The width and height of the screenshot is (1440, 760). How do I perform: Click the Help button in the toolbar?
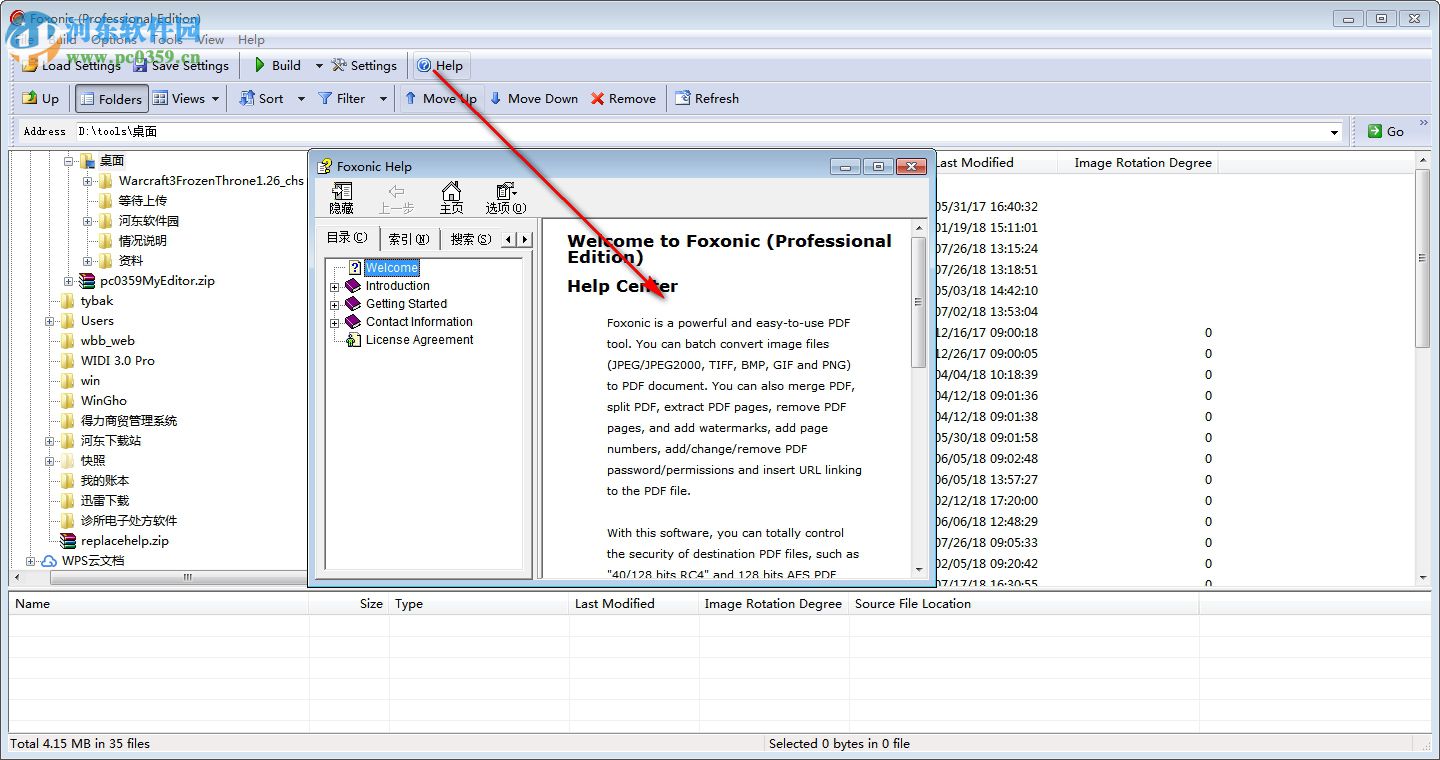pos(440,66)
